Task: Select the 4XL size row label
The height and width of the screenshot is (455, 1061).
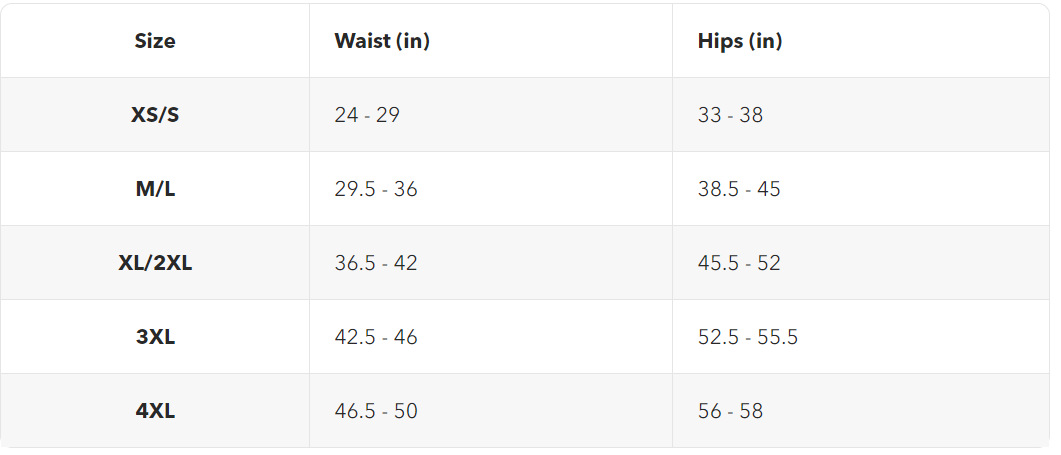Action: point(155,411)
